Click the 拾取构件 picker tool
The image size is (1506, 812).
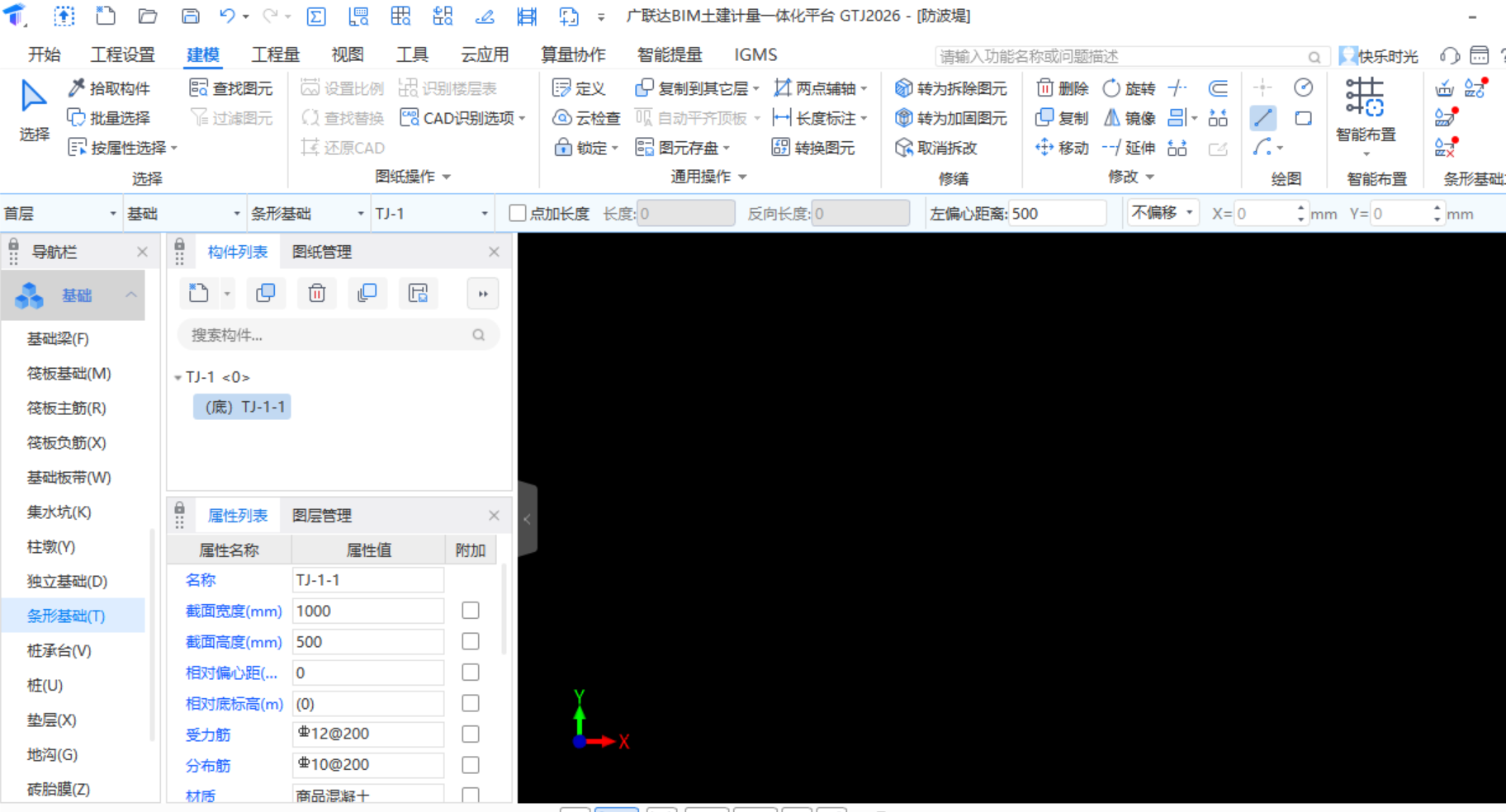tap(109, 88)
